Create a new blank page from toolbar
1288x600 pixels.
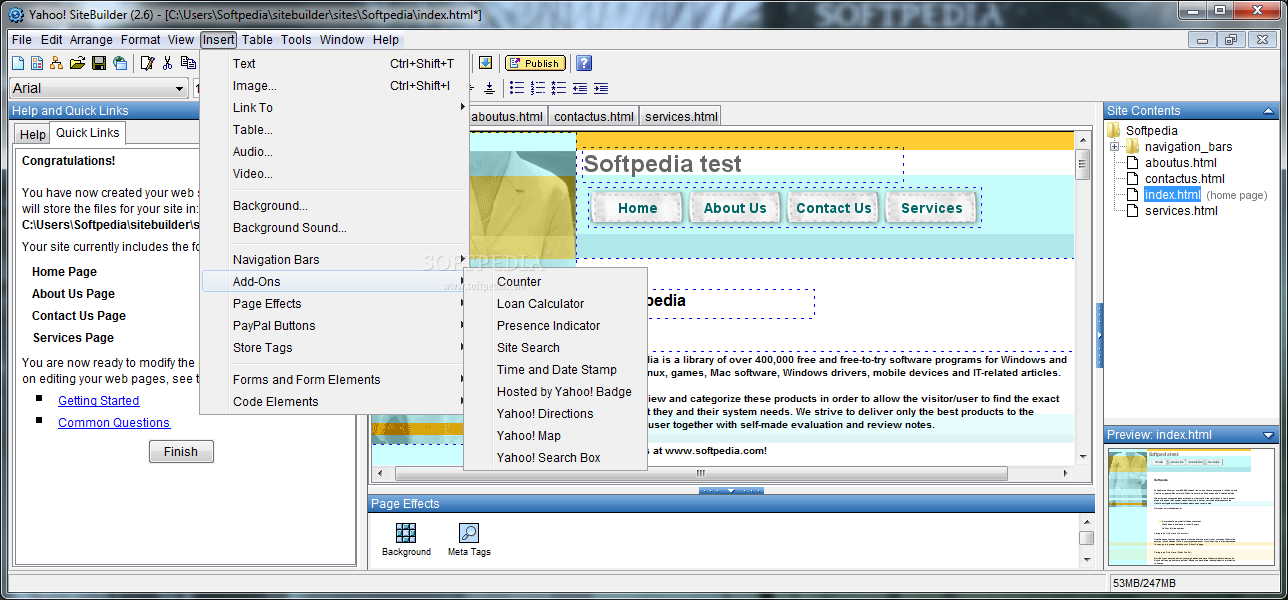pos(17,63)
